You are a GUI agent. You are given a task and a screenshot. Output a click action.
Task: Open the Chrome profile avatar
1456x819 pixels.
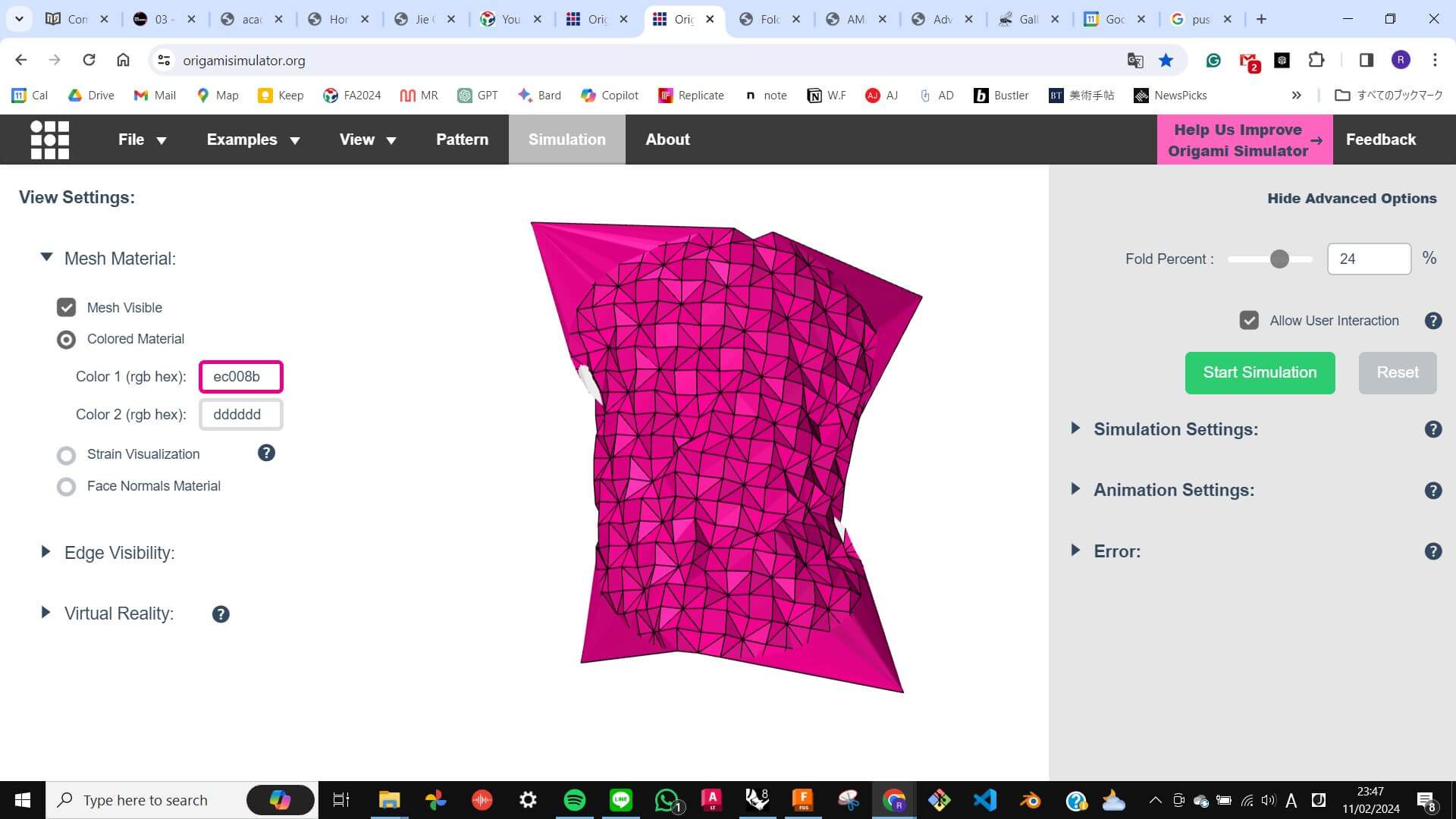[x=1401, y=60]
